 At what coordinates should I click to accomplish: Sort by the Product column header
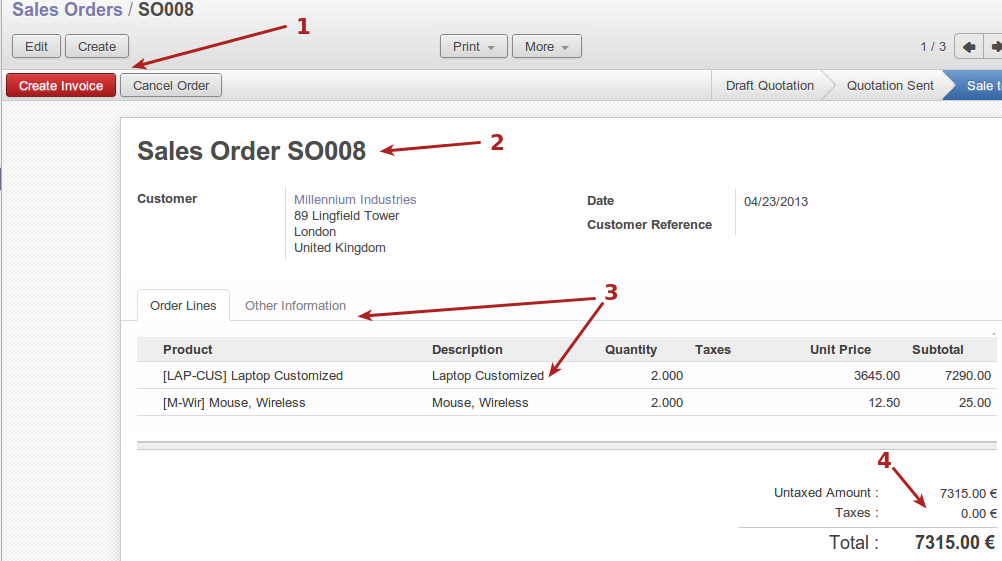[188, 350]
